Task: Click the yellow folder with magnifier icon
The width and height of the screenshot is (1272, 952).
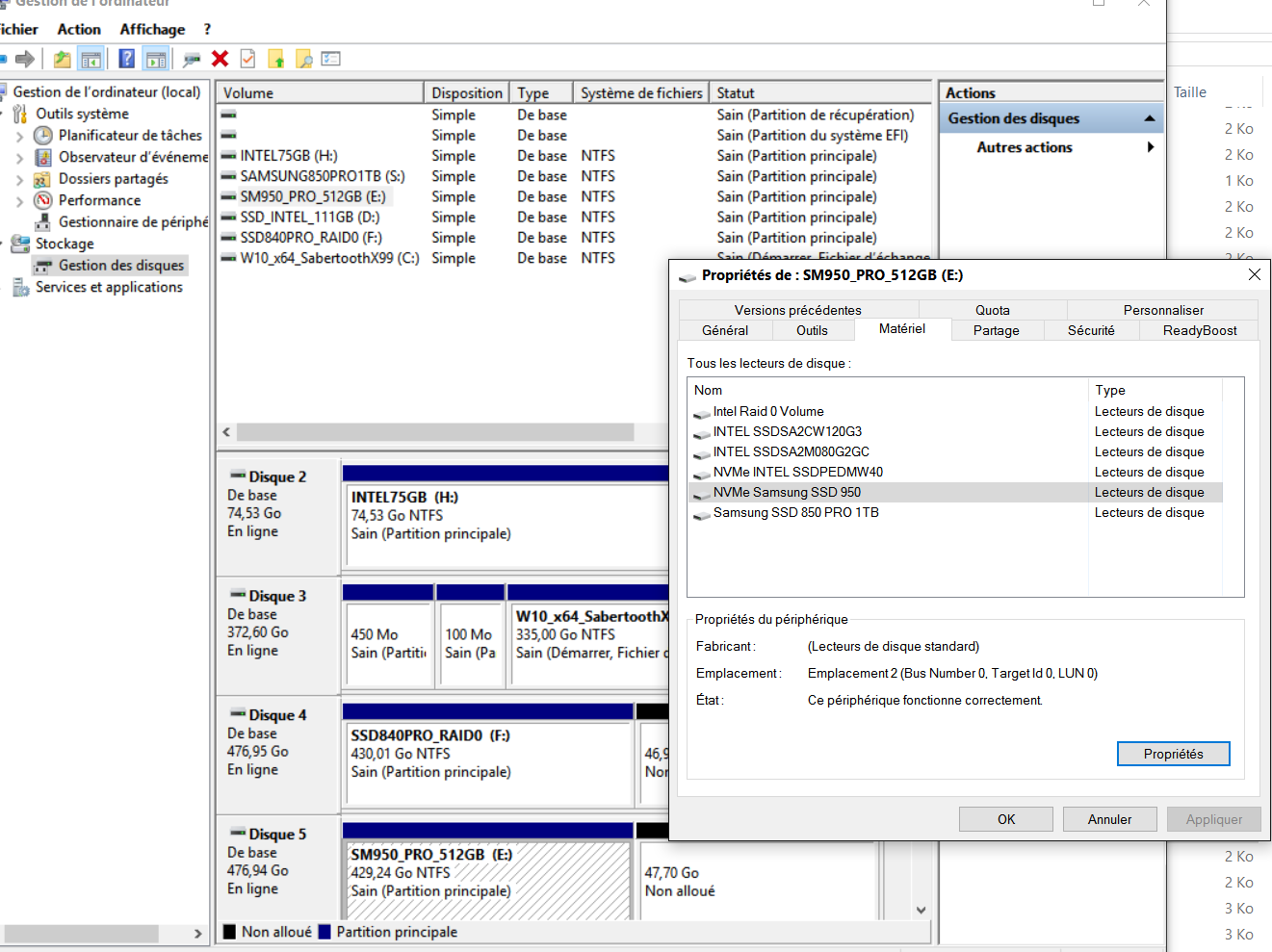Action: click(x=304, y=60)
